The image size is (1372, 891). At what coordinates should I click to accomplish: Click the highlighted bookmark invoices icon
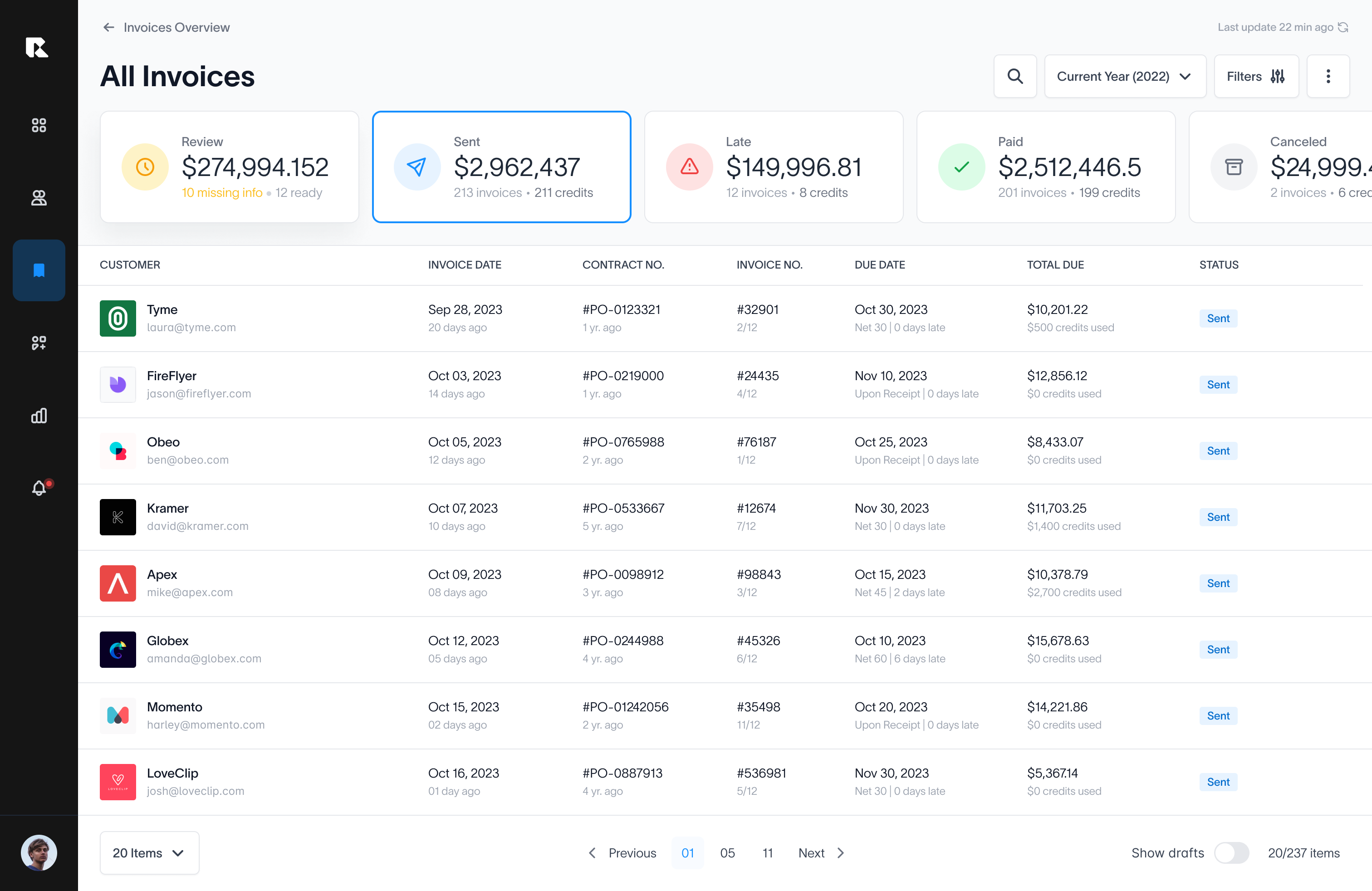coord(39,270)
